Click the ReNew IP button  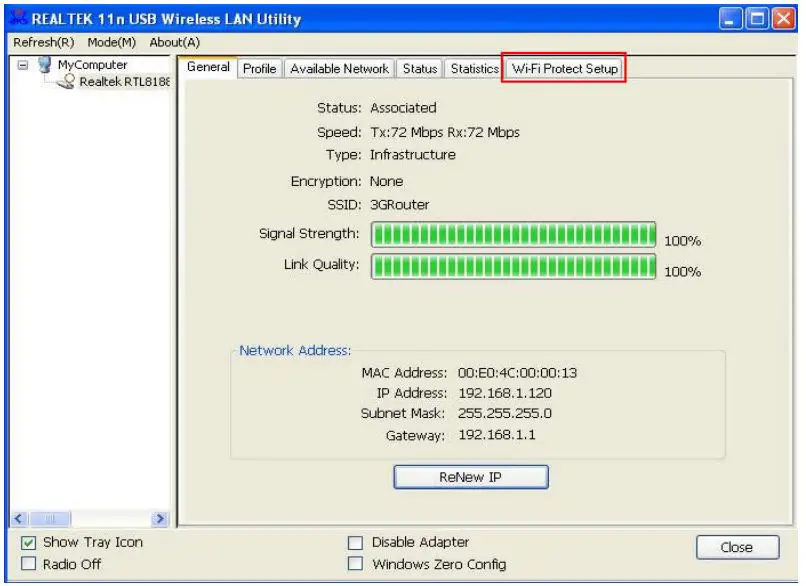point(471,477)
